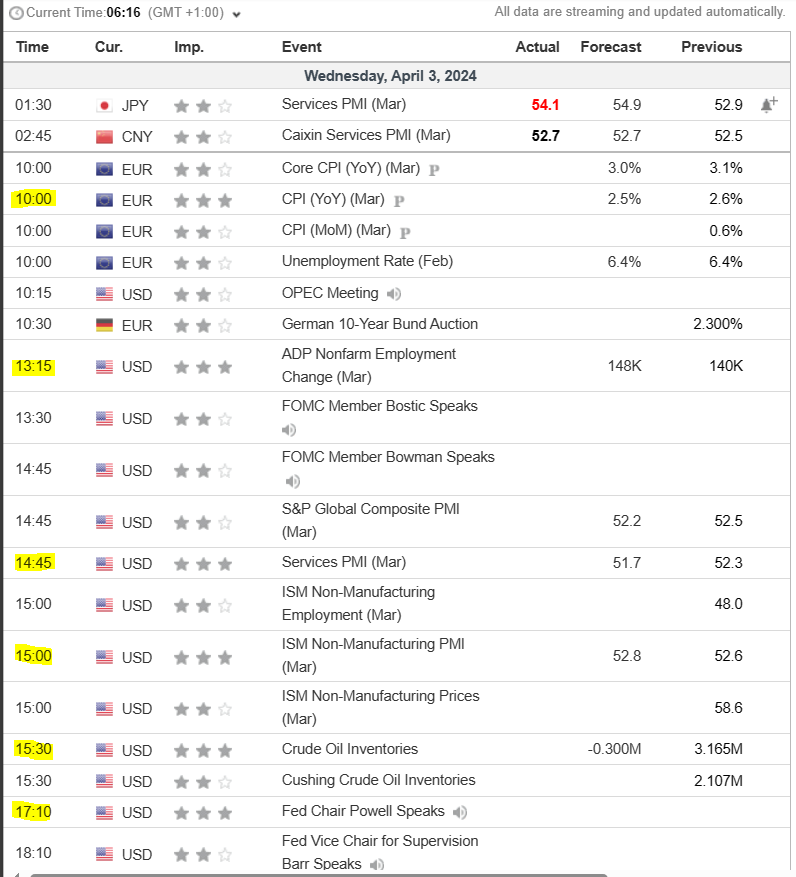Viewport: 796px width, 877px height.
Task: Click the speaker icon beside Barr Speaks
Action: pos(376,864)
